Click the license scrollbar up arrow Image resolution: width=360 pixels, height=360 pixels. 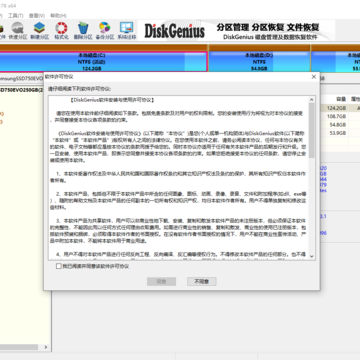312,99
